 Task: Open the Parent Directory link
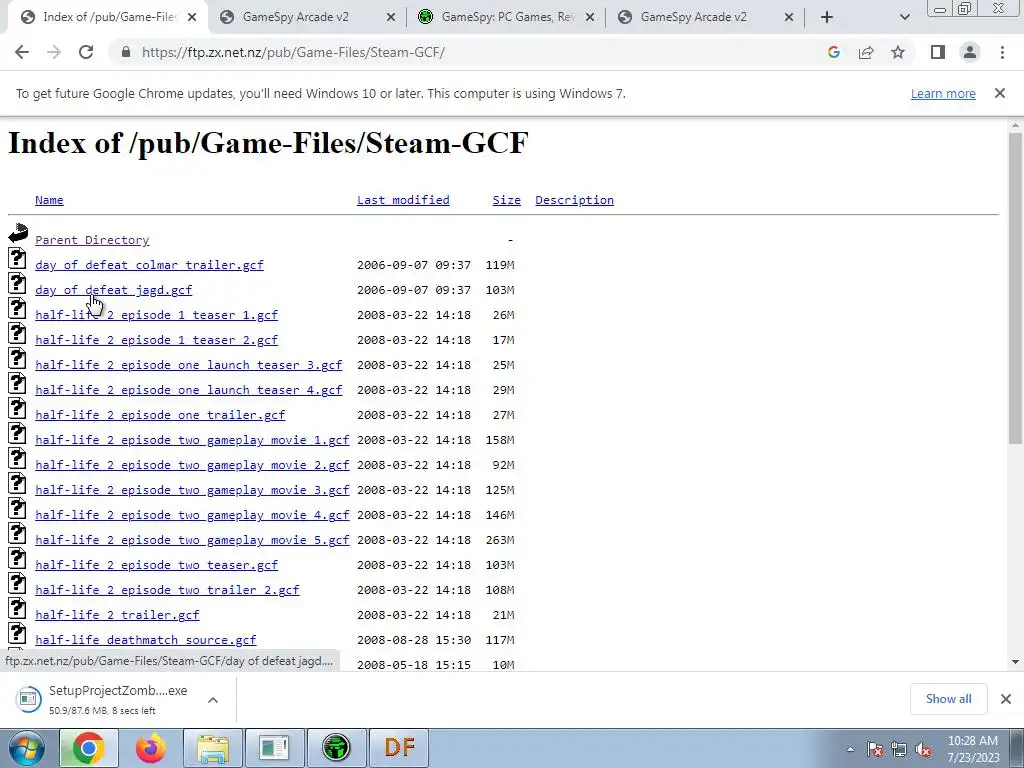[92, 240]
